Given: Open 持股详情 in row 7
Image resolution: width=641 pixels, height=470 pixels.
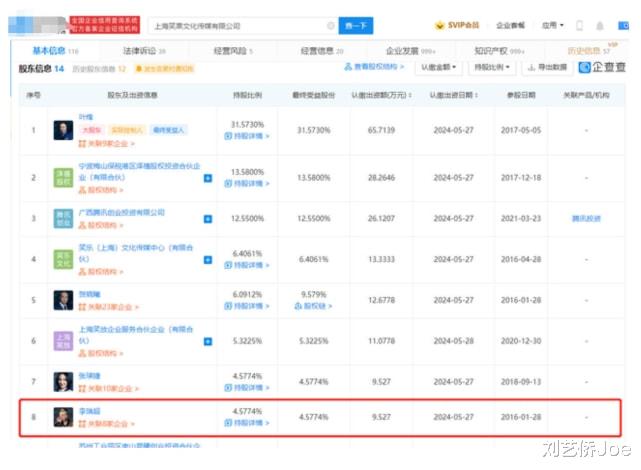Looking at the screenshot, I should tap(247, 387).
